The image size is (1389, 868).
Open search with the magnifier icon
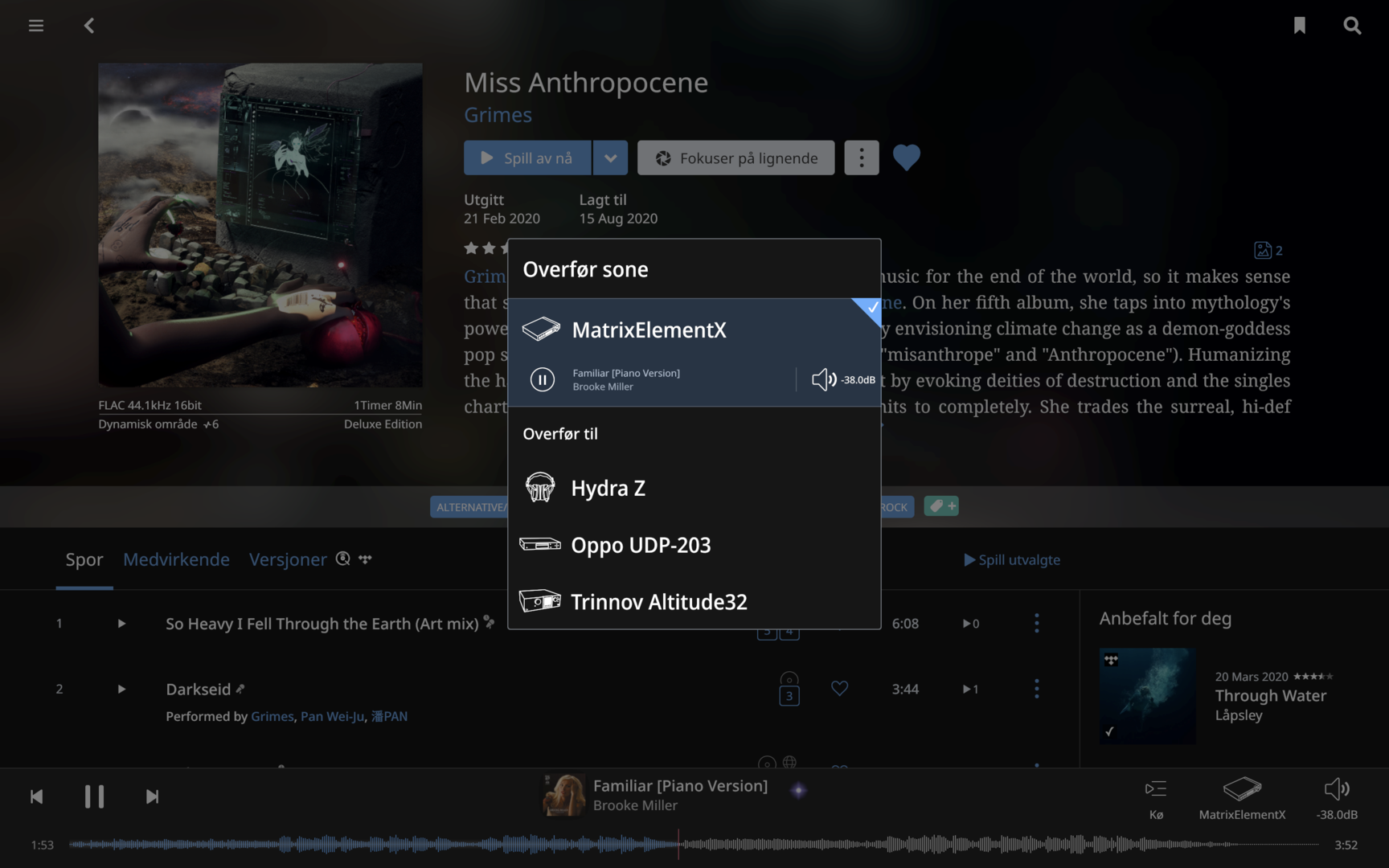(1353, 26)
